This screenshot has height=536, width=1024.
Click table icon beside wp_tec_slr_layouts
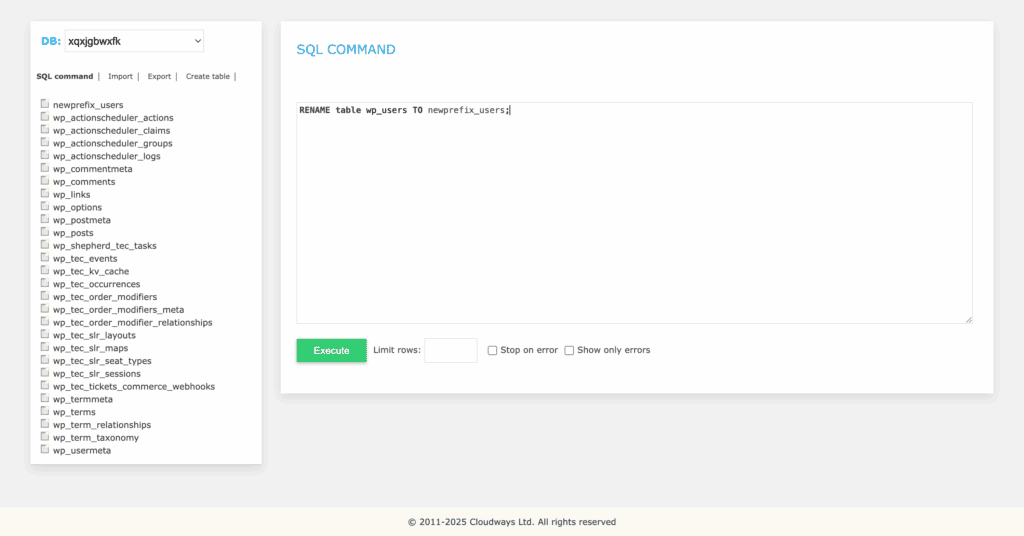[44, 334]
